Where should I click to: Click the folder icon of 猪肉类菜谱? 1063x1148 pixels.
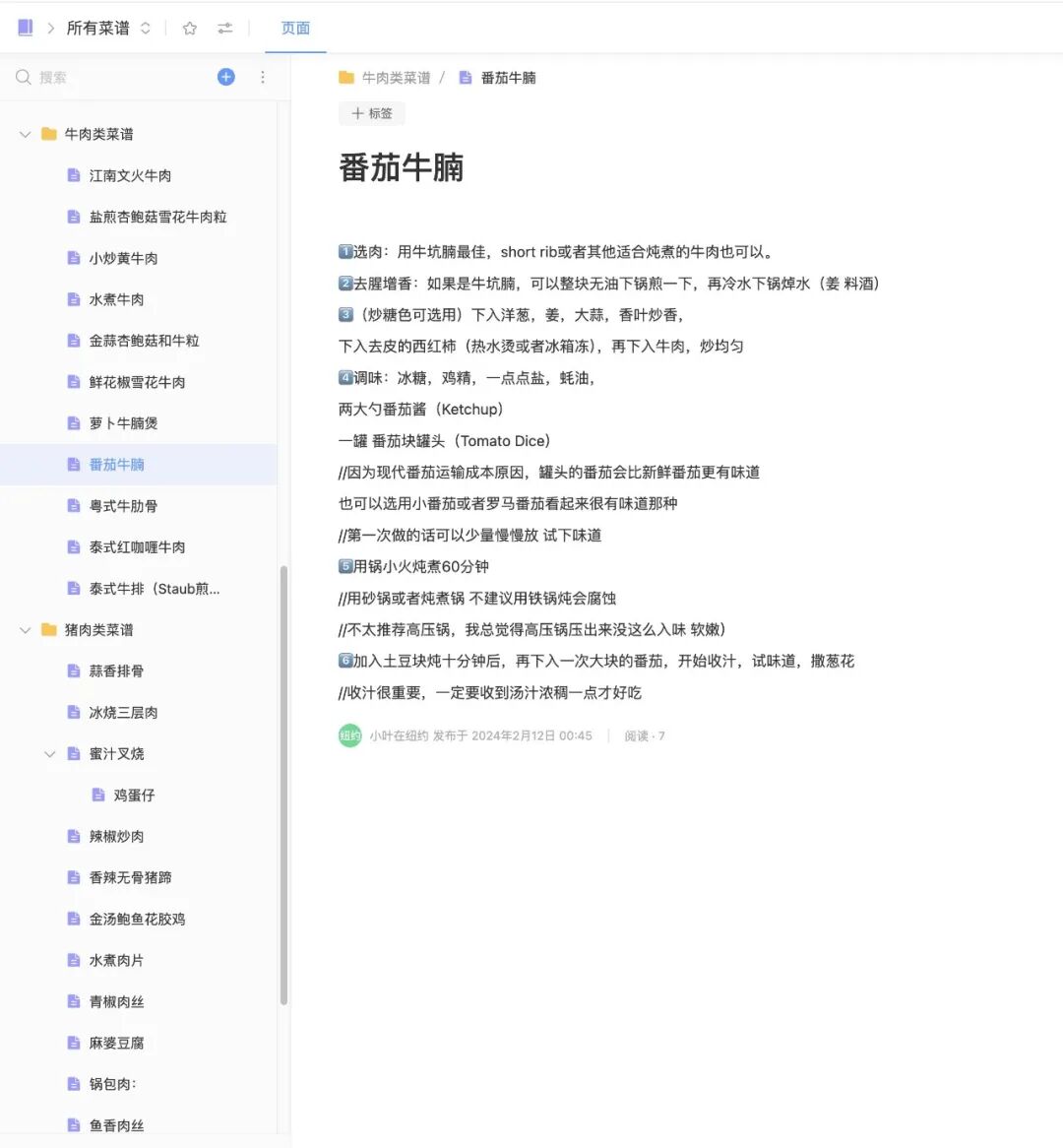[46, 629]
